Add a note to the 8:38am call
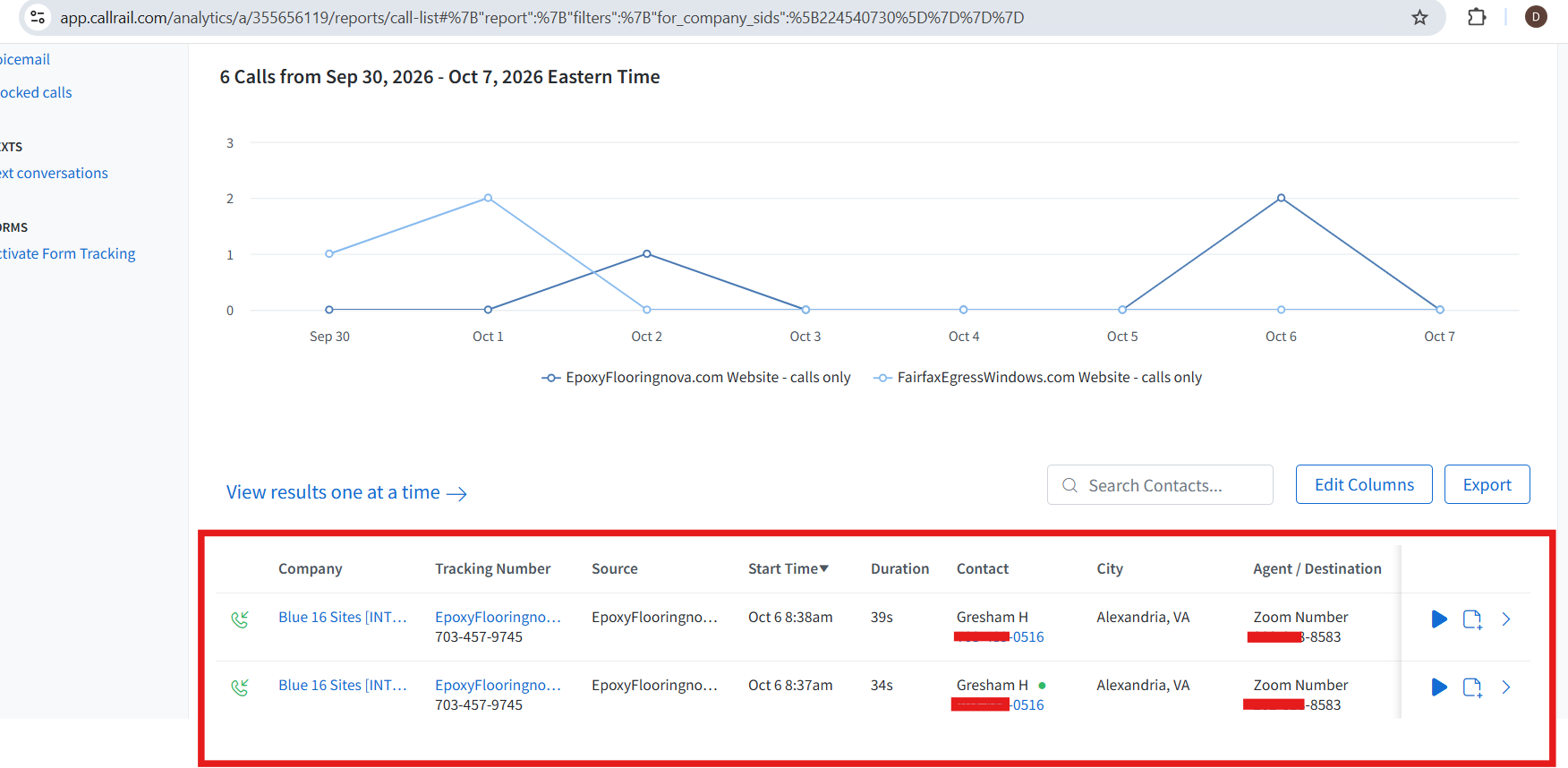1568x768 pixels. point(1472,619)
